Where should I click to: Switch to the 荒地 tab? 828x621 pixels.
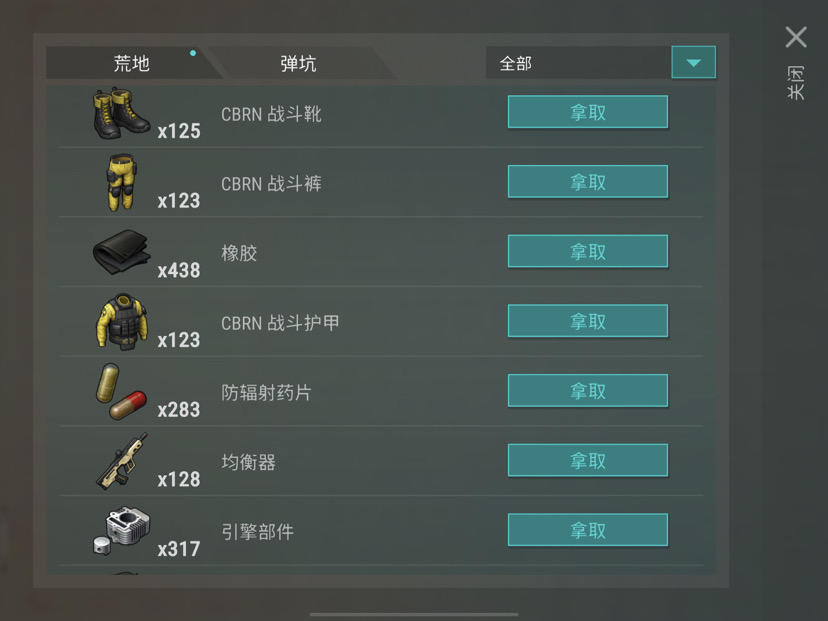131,63
